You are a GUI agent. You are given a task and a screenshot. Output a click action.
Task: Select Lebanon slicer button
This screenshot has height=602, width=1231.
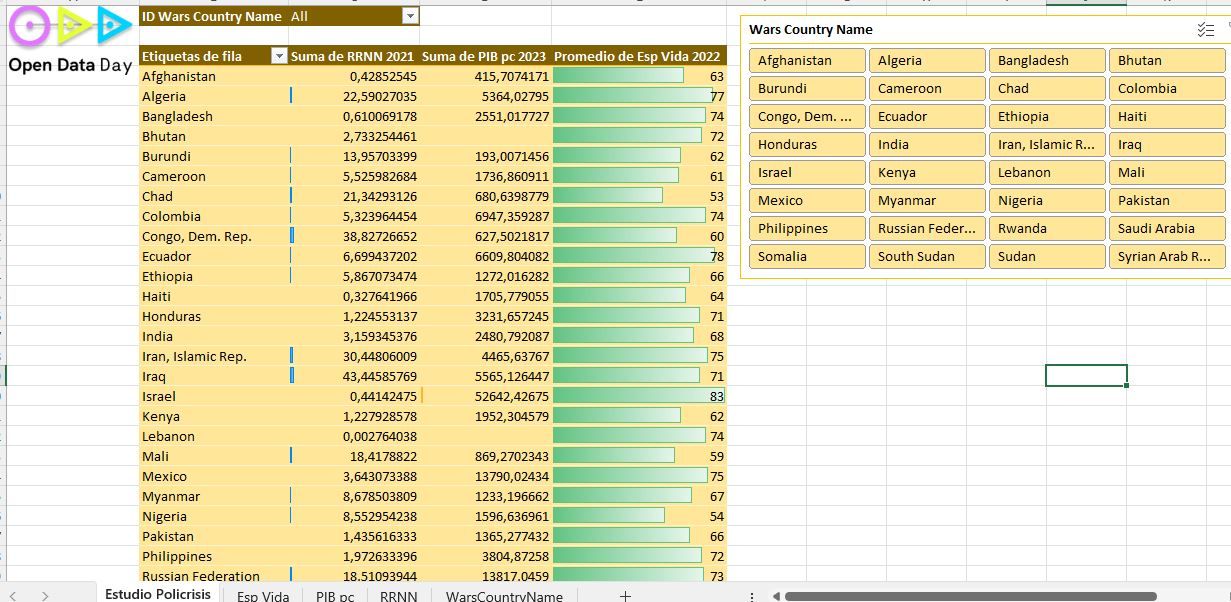coord(1047,172)
